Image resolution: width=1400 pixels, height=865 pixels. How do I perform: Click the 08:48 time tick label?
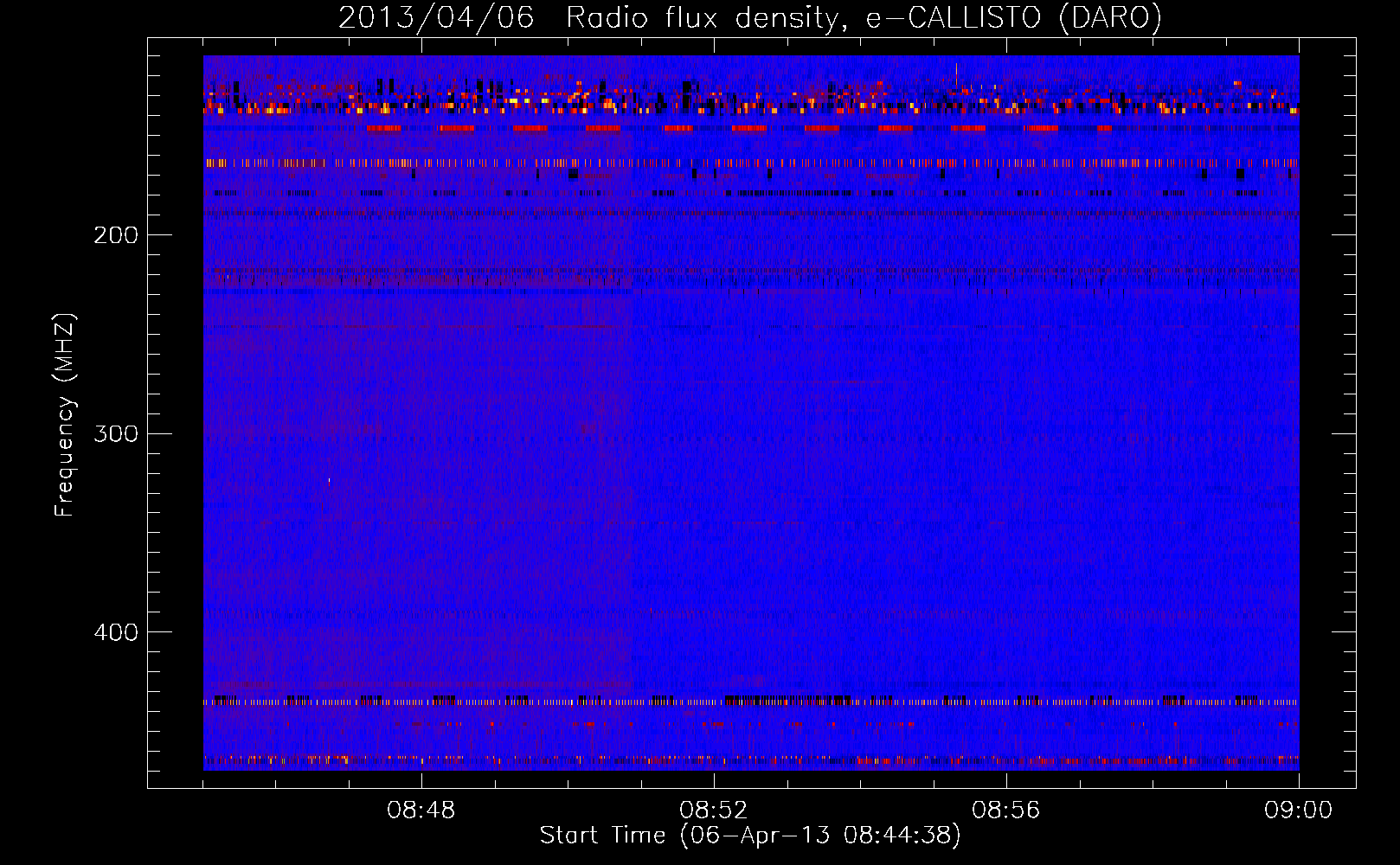coord(421,810)
